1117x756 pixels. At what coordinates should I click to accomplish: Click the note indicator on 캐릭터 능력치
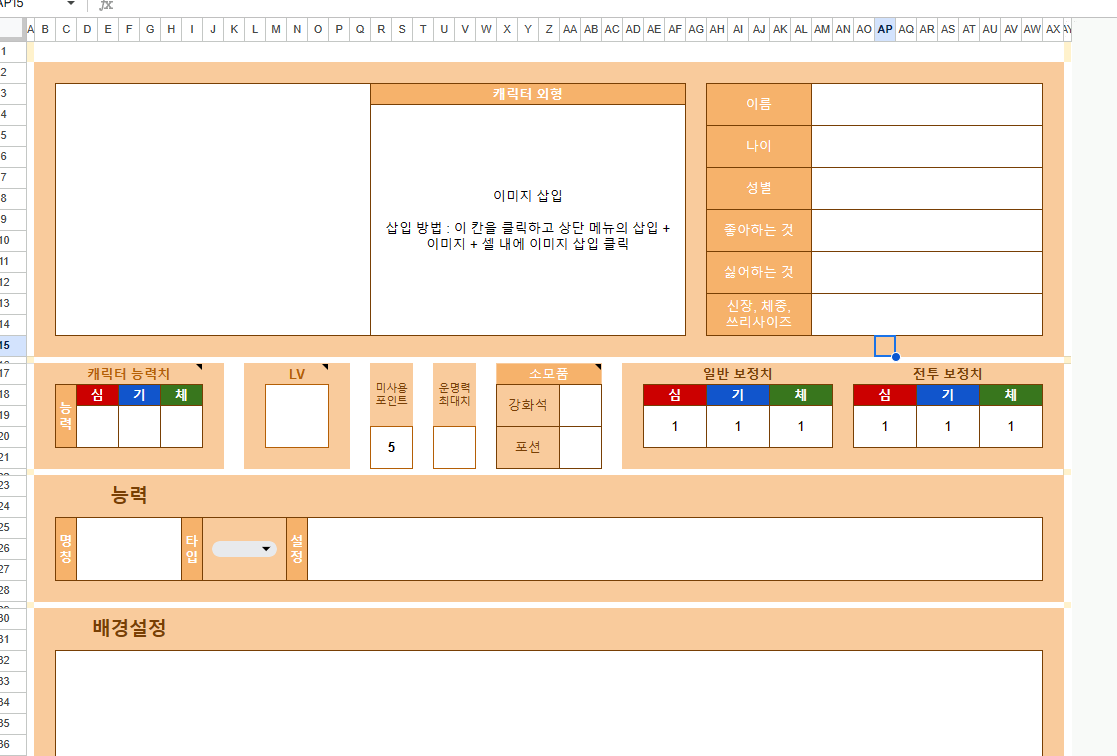(199, 367)
